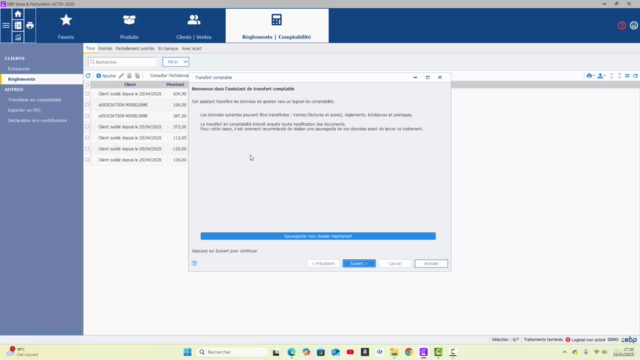Select Règlements in the sidebar
The image size is (640, 360).
[42, 79]
